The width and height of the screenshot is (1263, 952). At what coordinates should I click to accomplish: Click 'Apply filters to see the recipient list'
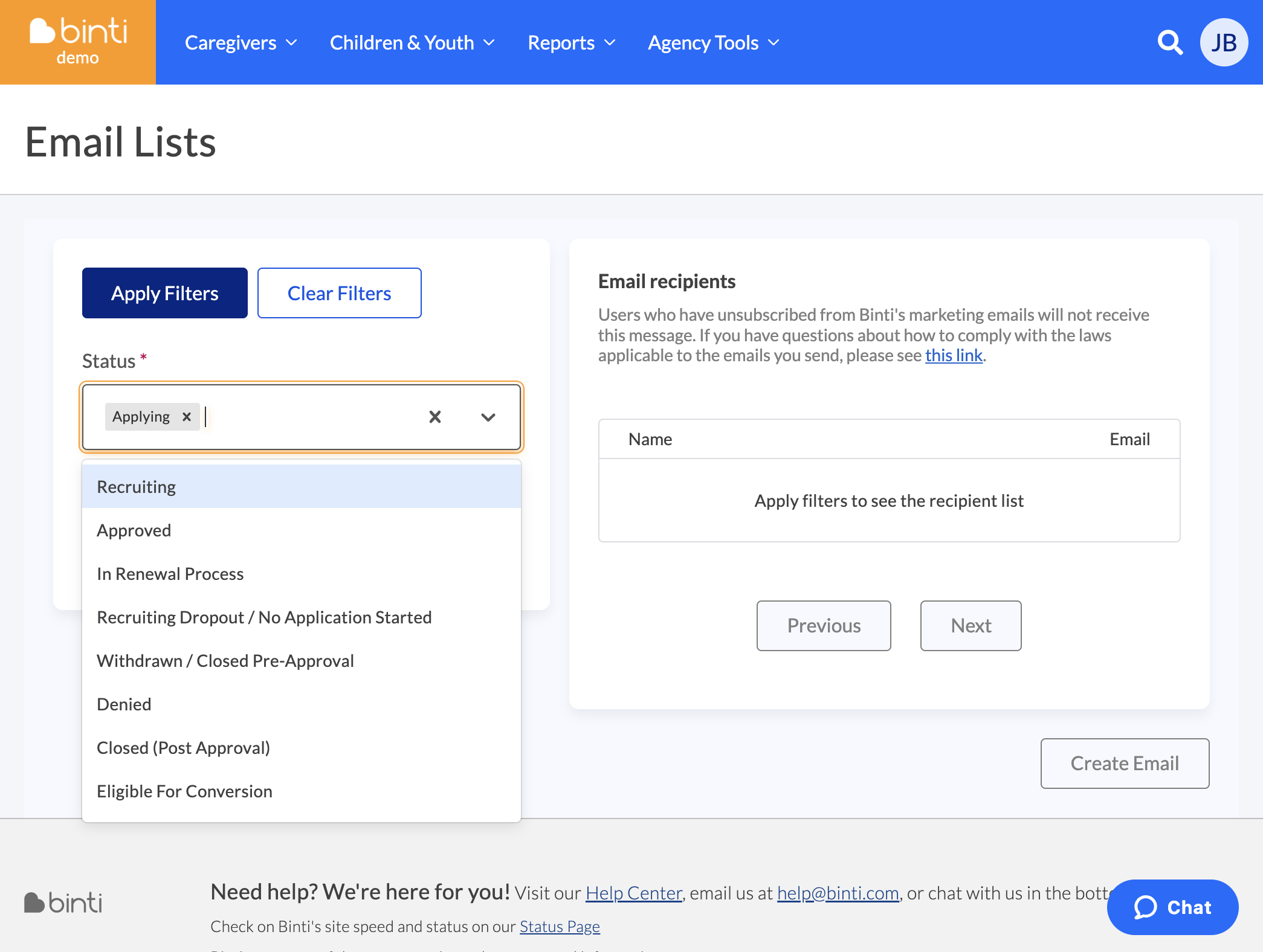(x=889, y=501)
